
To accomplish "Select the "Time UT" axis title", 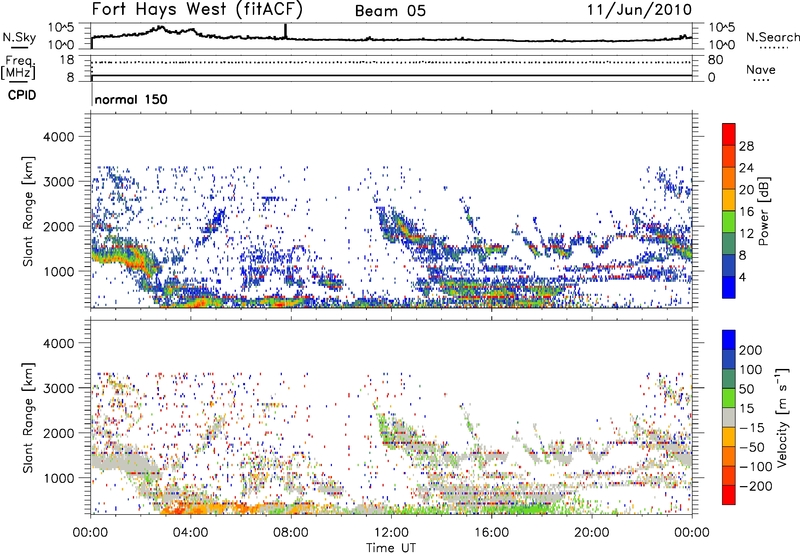I will [391, 547].
